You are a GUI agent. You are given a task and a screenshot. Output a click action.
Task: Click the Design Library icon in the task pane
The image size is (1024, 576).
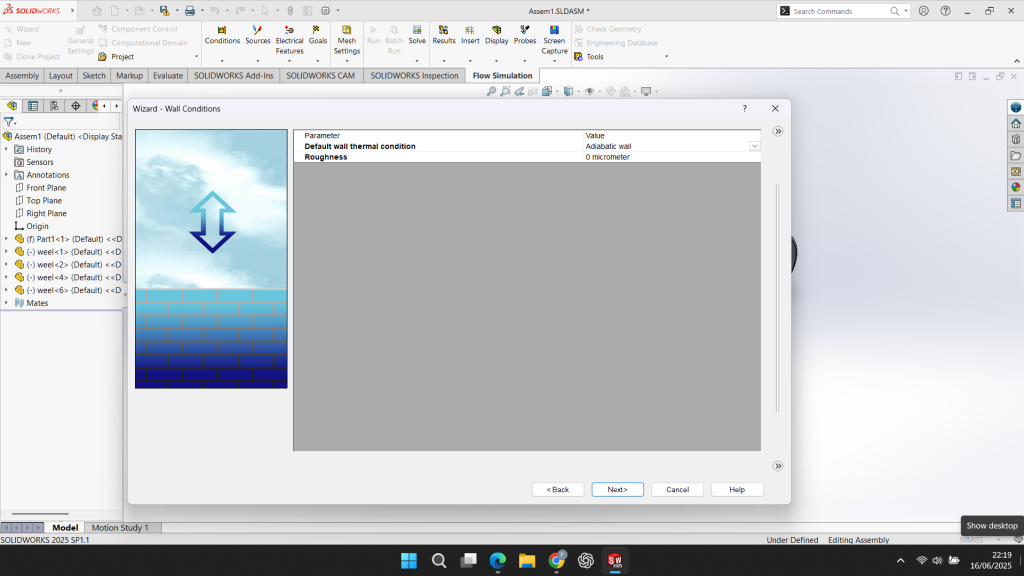(1015, 140)
